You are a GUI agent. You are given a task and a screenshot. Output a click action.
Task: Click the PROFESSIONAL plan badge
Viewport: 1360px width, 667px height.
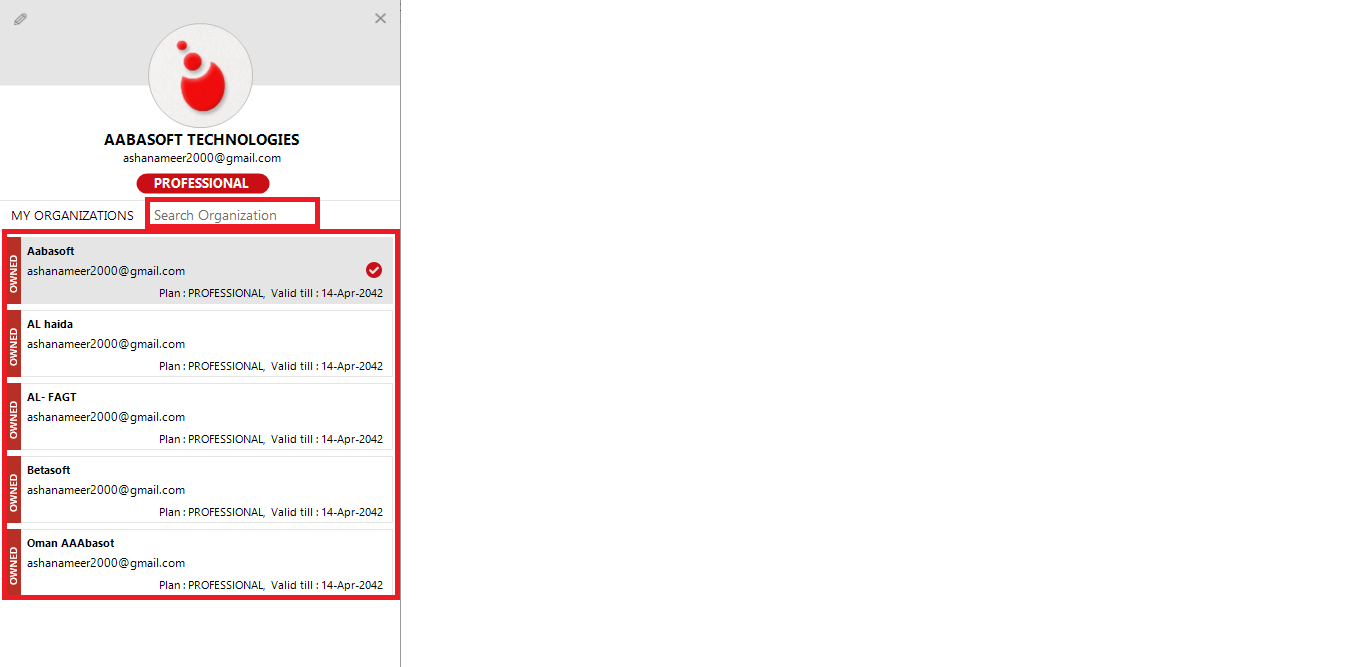(x=203, y=183)
